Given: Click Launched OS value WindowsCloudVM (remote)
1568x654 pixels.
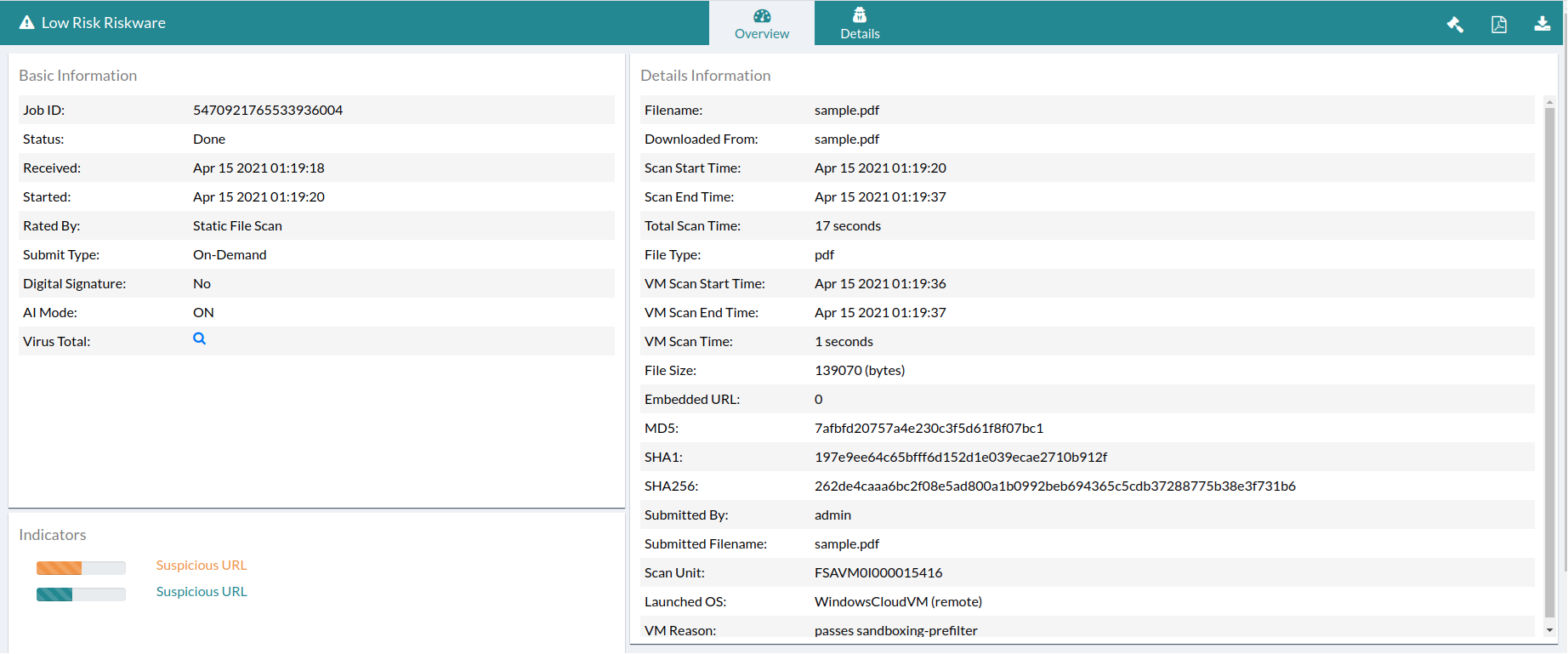Looking at the screenshot, I should pos(898,602).
